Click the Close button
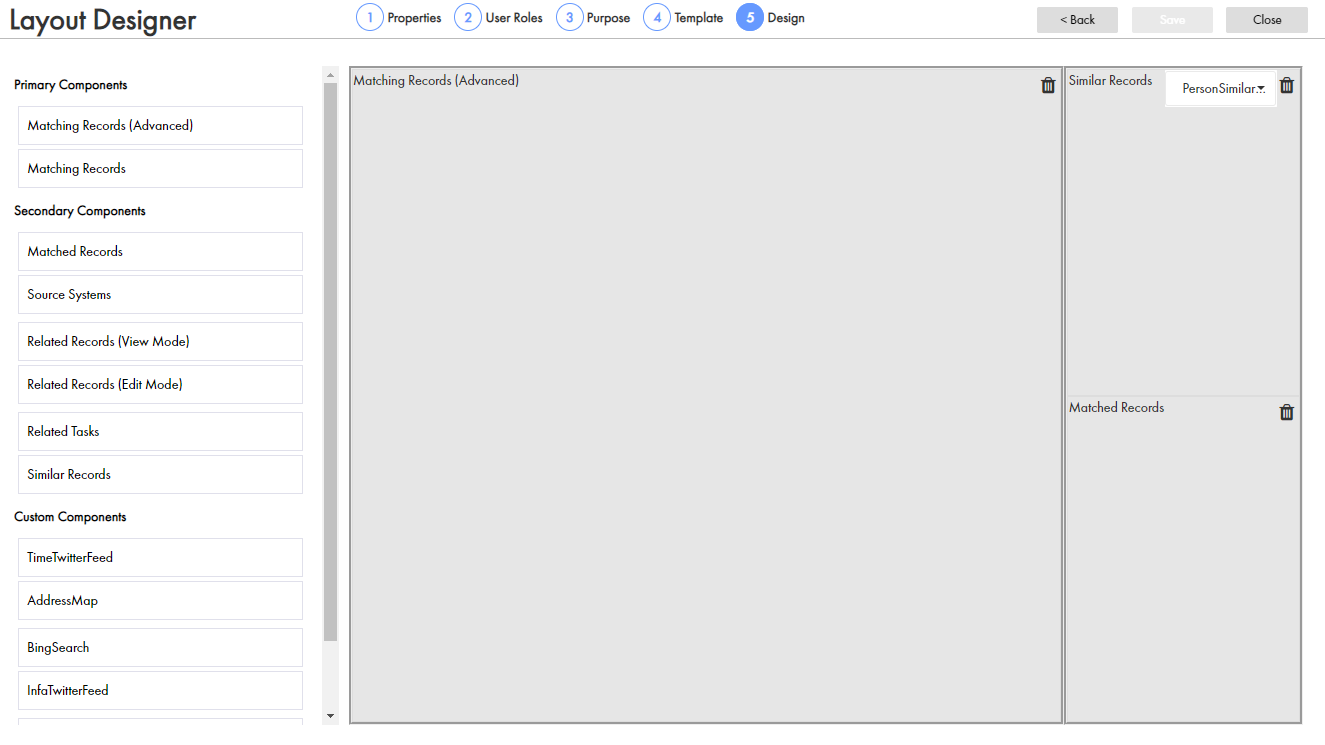 (x=1267, y=20)
